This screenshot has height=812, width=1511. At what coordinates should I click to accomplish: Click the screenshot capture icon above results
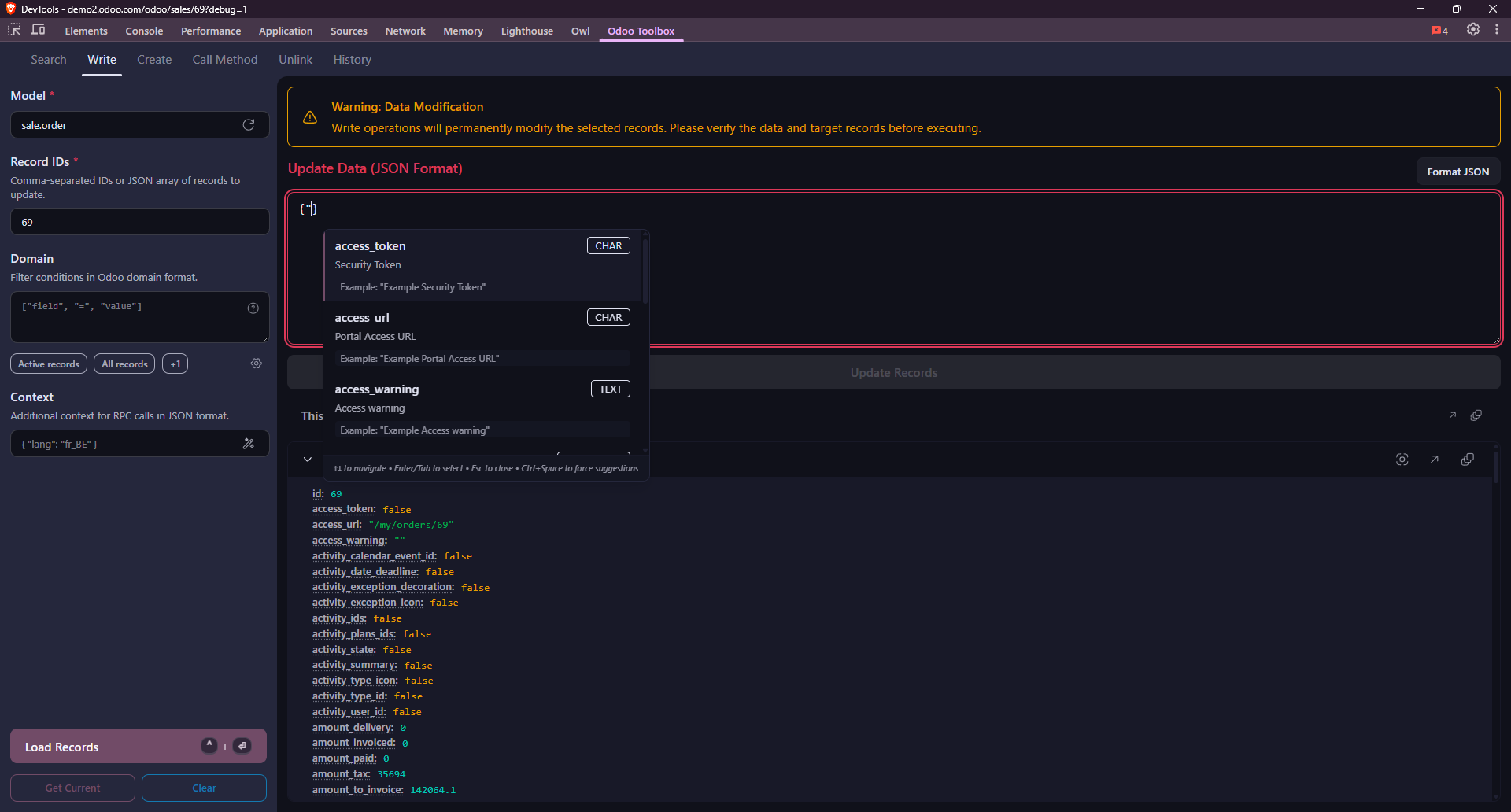1402,459
